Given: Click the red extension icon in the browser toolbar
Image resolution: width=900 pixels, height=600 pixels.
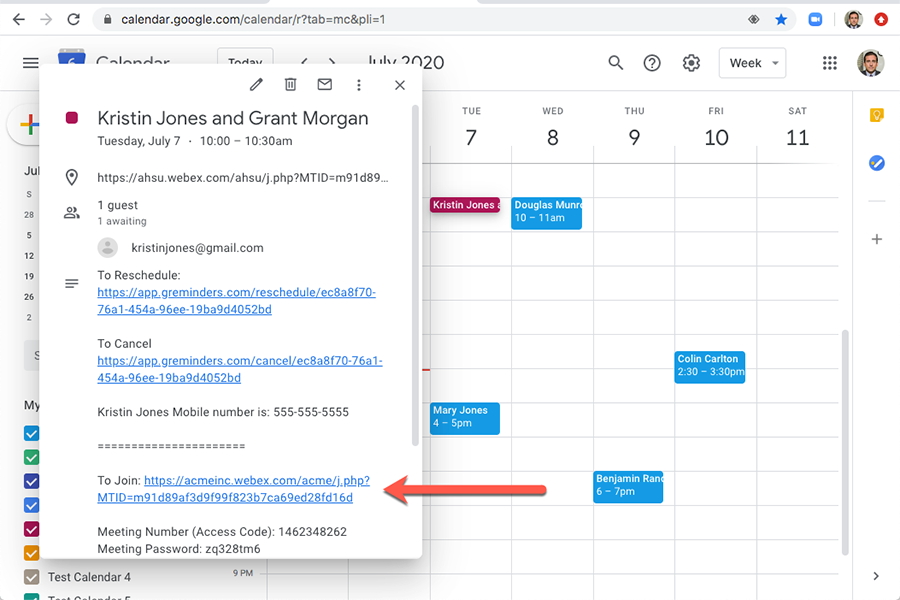Looking at the screenshot, I should (880, 20).
